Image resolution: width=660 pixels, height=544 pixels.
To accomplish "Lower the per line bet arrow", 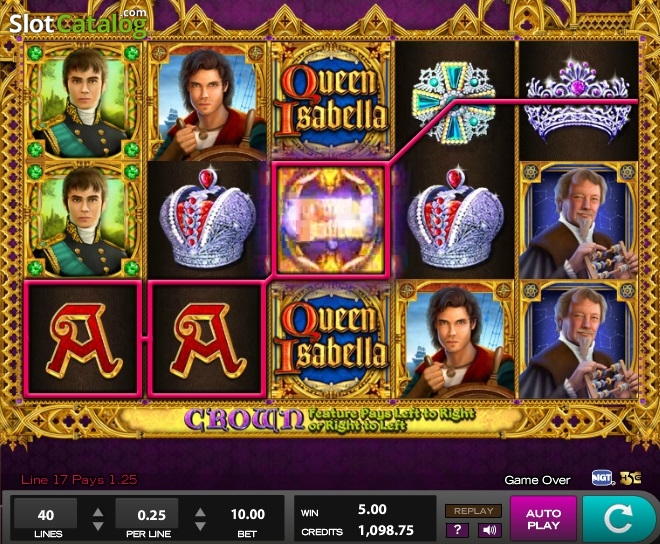I will point(200,526).
